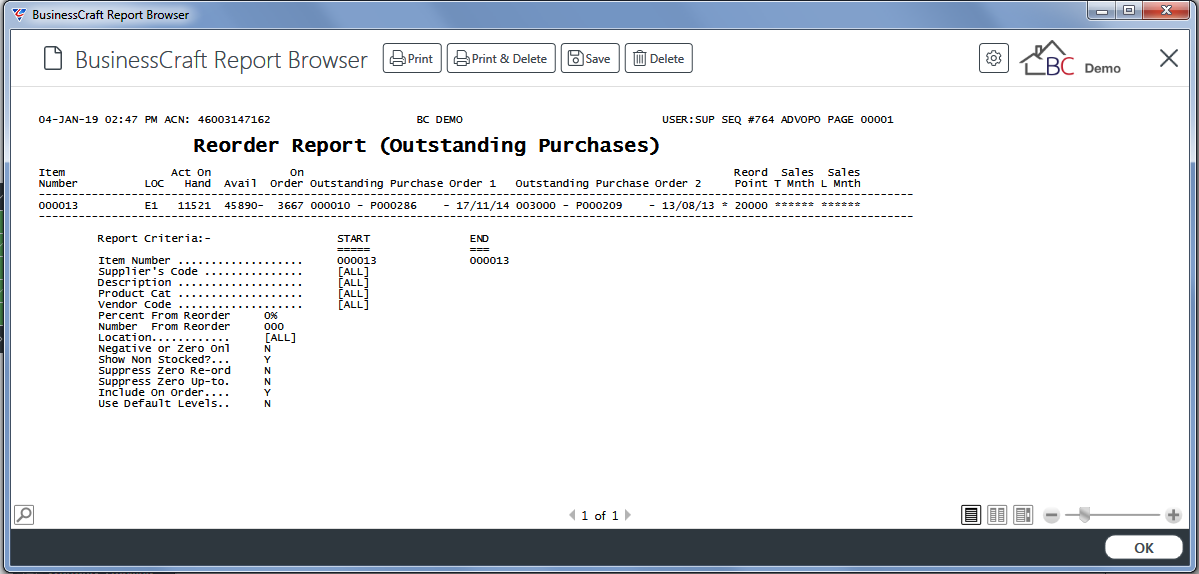Click the Act On Hand value 11521
This screenshot has width=1199, height=574.
(x=194, y=206)
